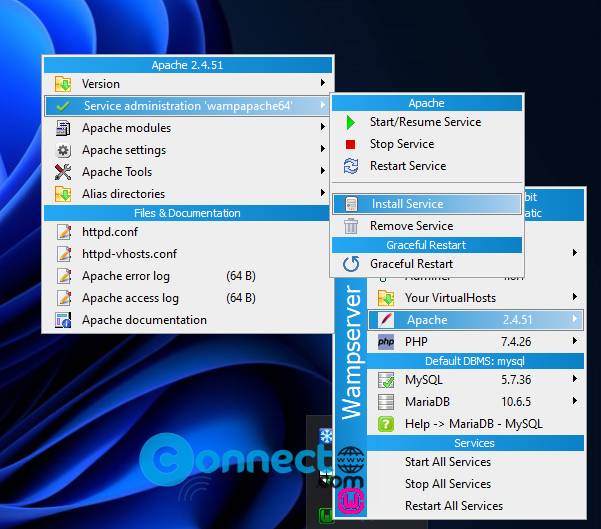Select the Graceful Restart menu entry
The image size is (601, 529).
point(427,264)
